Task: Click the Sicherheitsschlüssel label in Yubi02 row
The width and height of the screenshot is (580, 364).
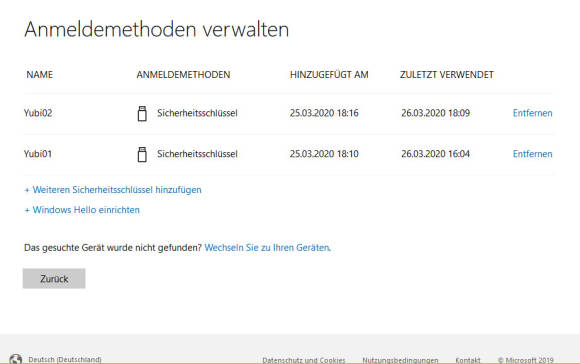Action: (x=197, y=113)
